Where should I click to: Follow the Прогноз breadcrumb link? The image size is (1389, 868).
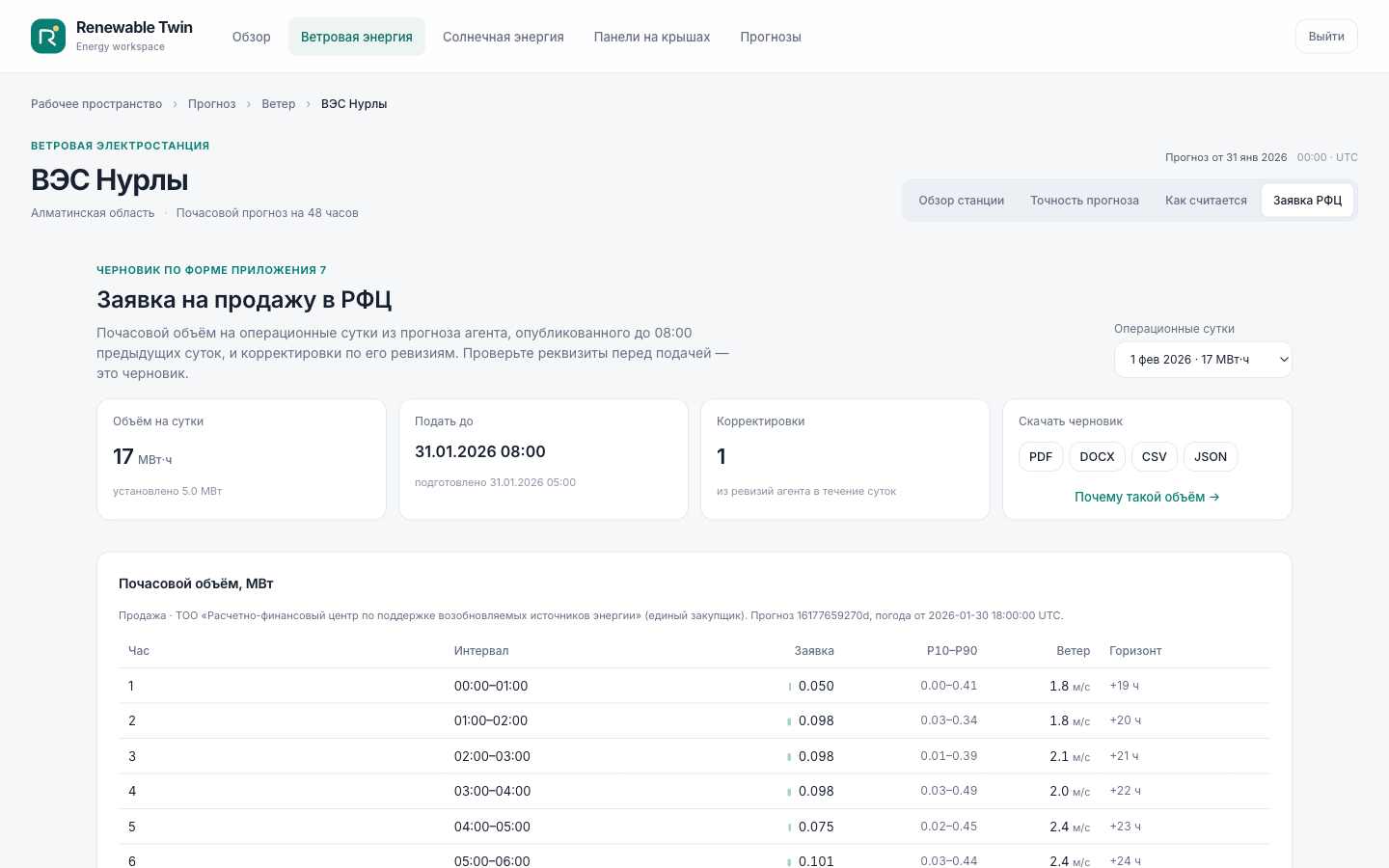[x=212, y=104]
